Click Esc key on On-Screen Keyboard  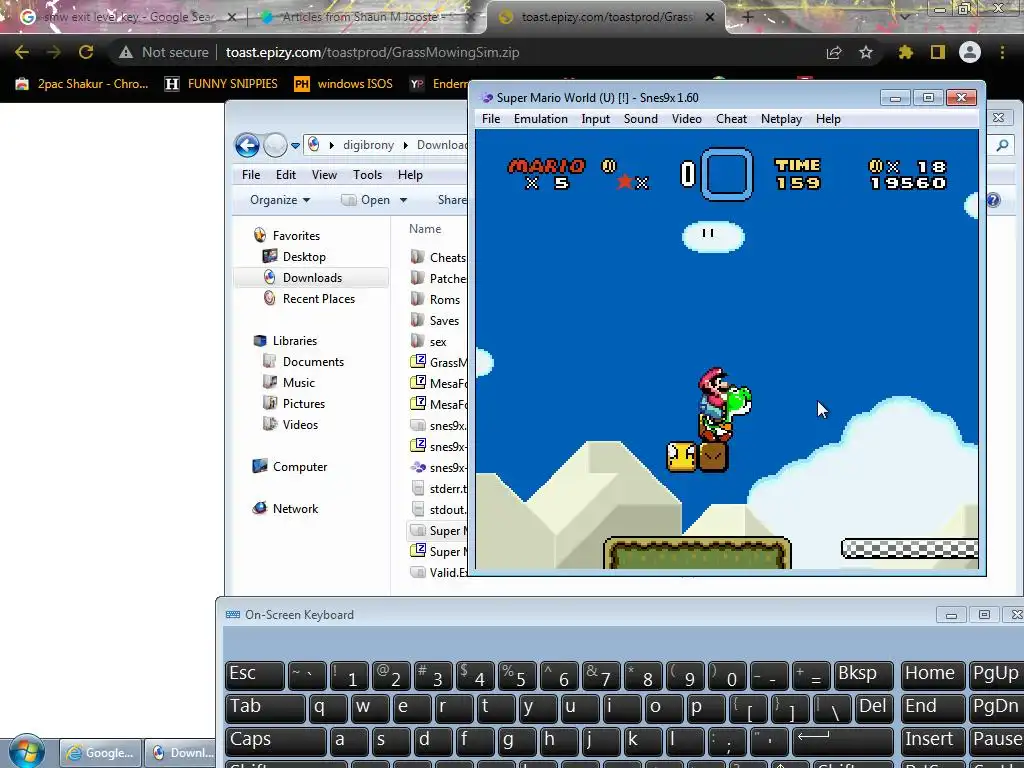click(x=255, y=675)
